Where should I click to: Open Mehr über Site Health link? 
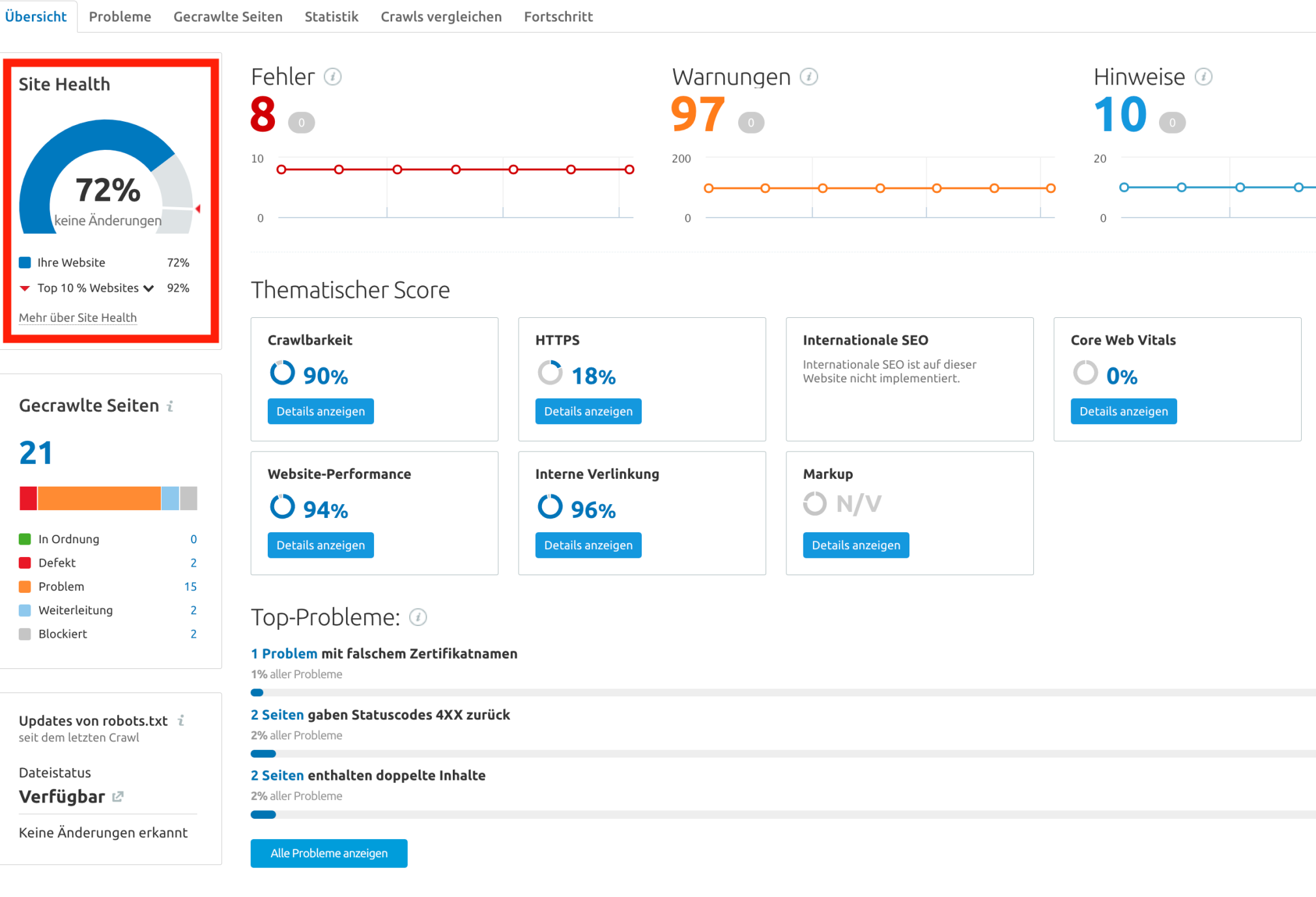click(78, 317)
